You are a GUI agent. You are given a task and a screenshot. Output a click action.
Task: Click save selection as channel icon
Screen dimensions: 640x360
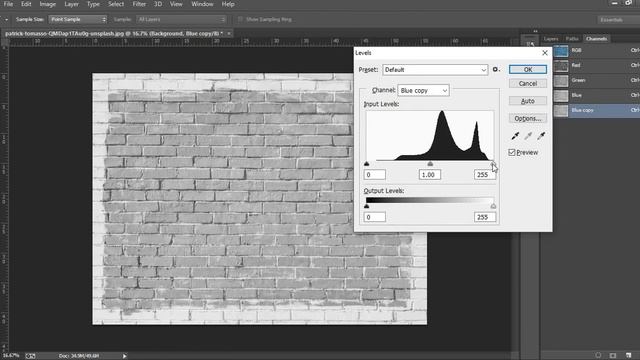(x=613, y=356)
